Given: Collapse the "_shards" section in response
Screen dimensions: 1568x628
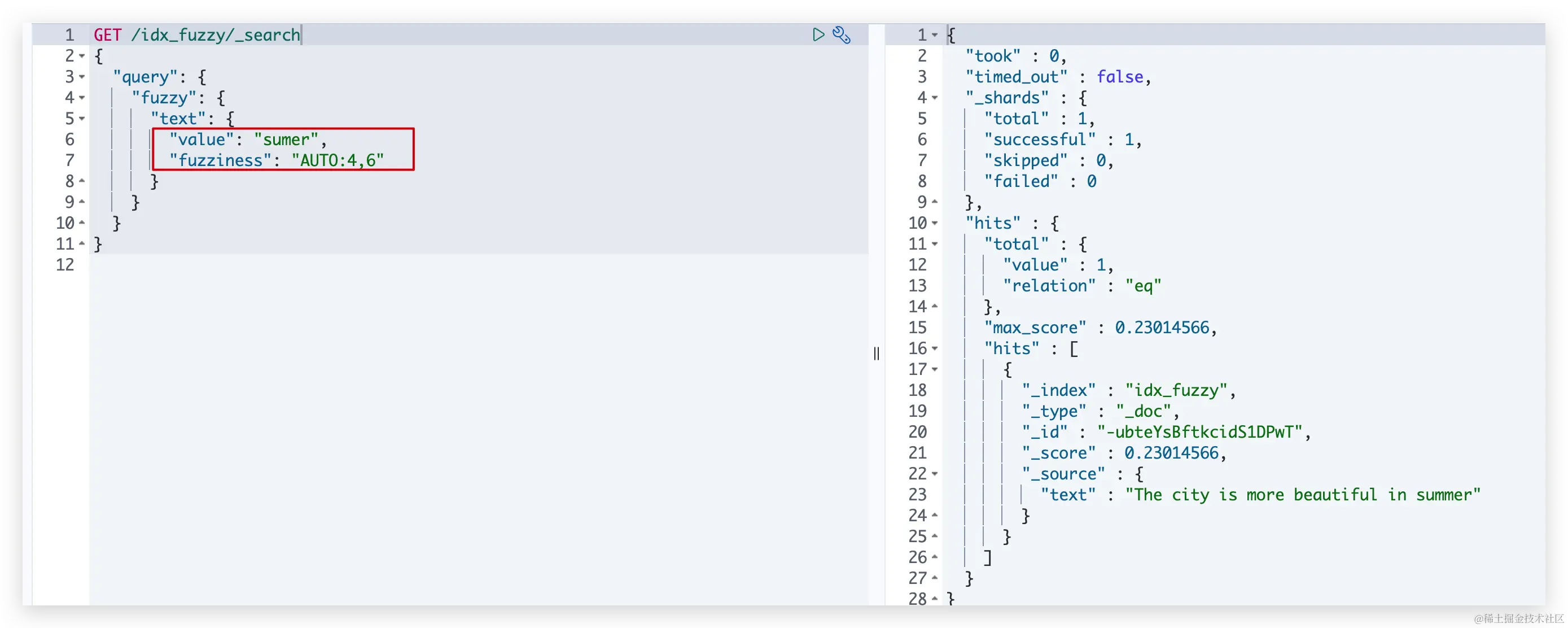Looking at the screenshot, I should tap(935, 98).
